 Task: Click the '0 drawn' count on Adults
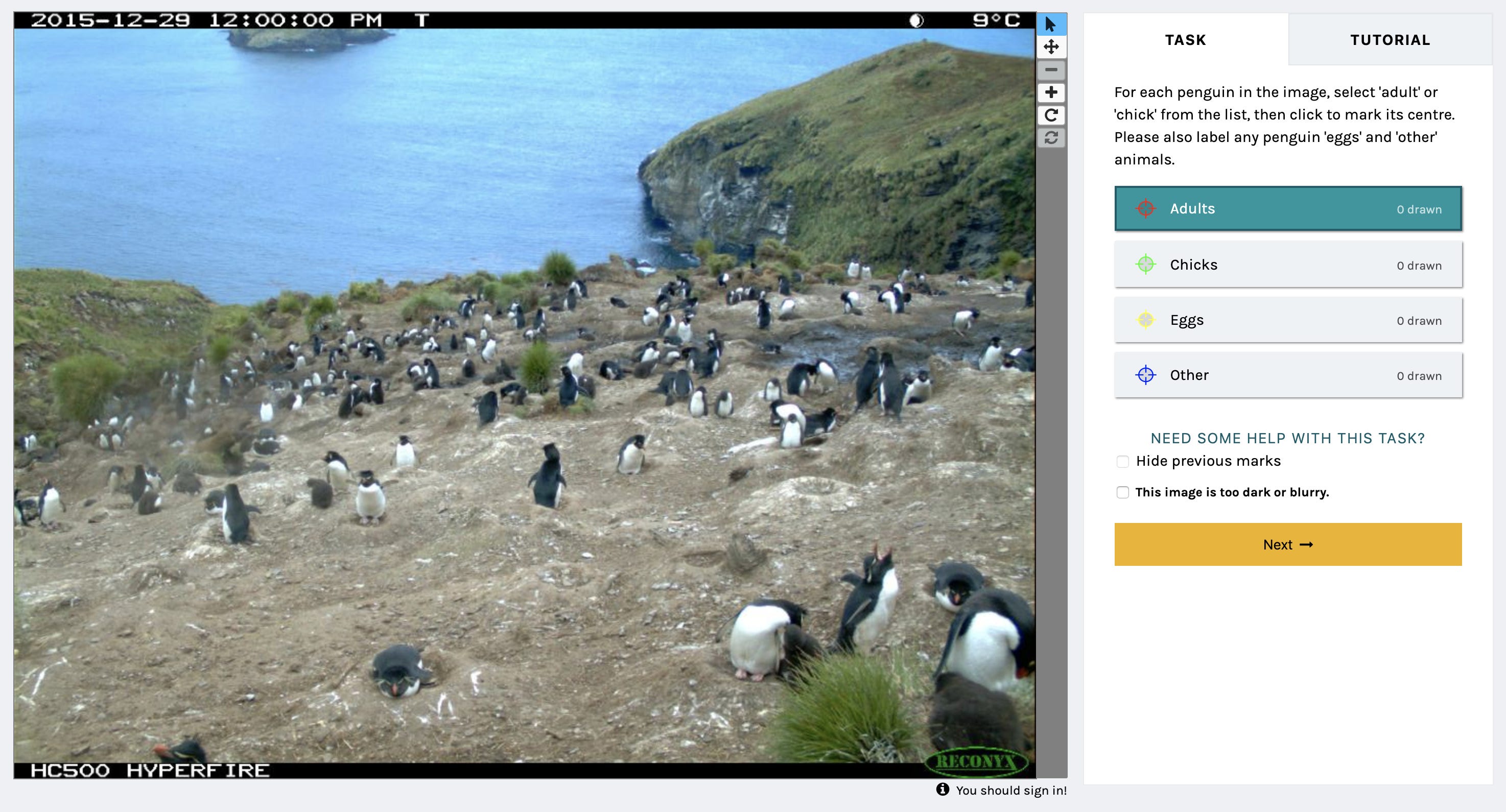click(x=1419, y=209)
